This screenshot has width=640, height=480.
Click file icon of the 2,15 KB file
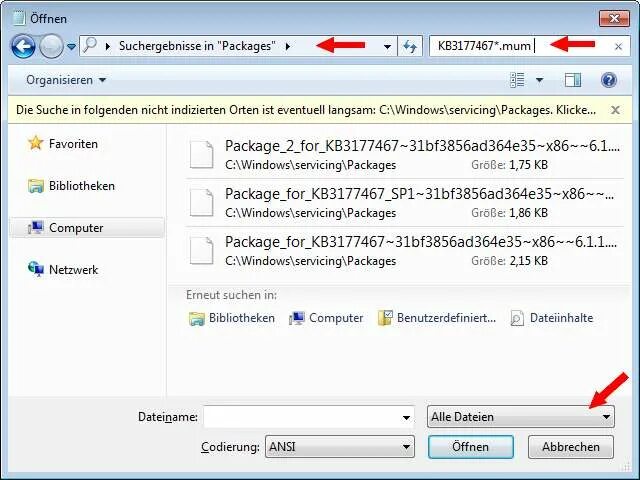[x=201, y=250]
